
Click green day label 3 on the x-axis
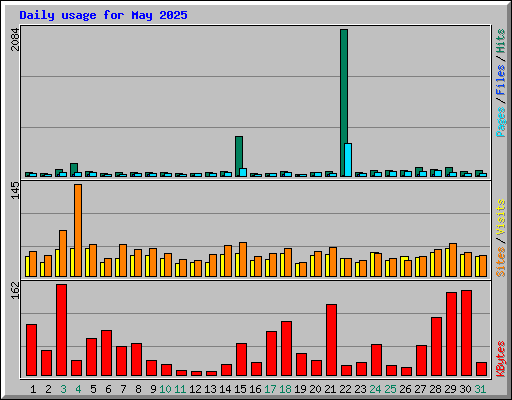(x=63, y=389)
